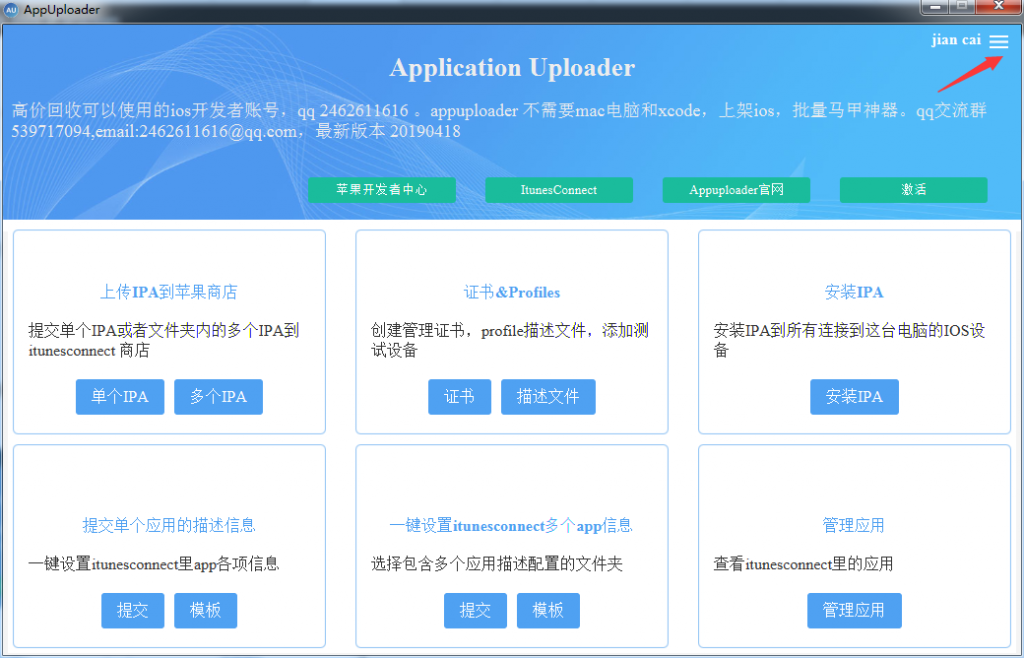Choose 单个IPA upload button
This screenshot has height=658, width=1024.
tap(120, 396)
